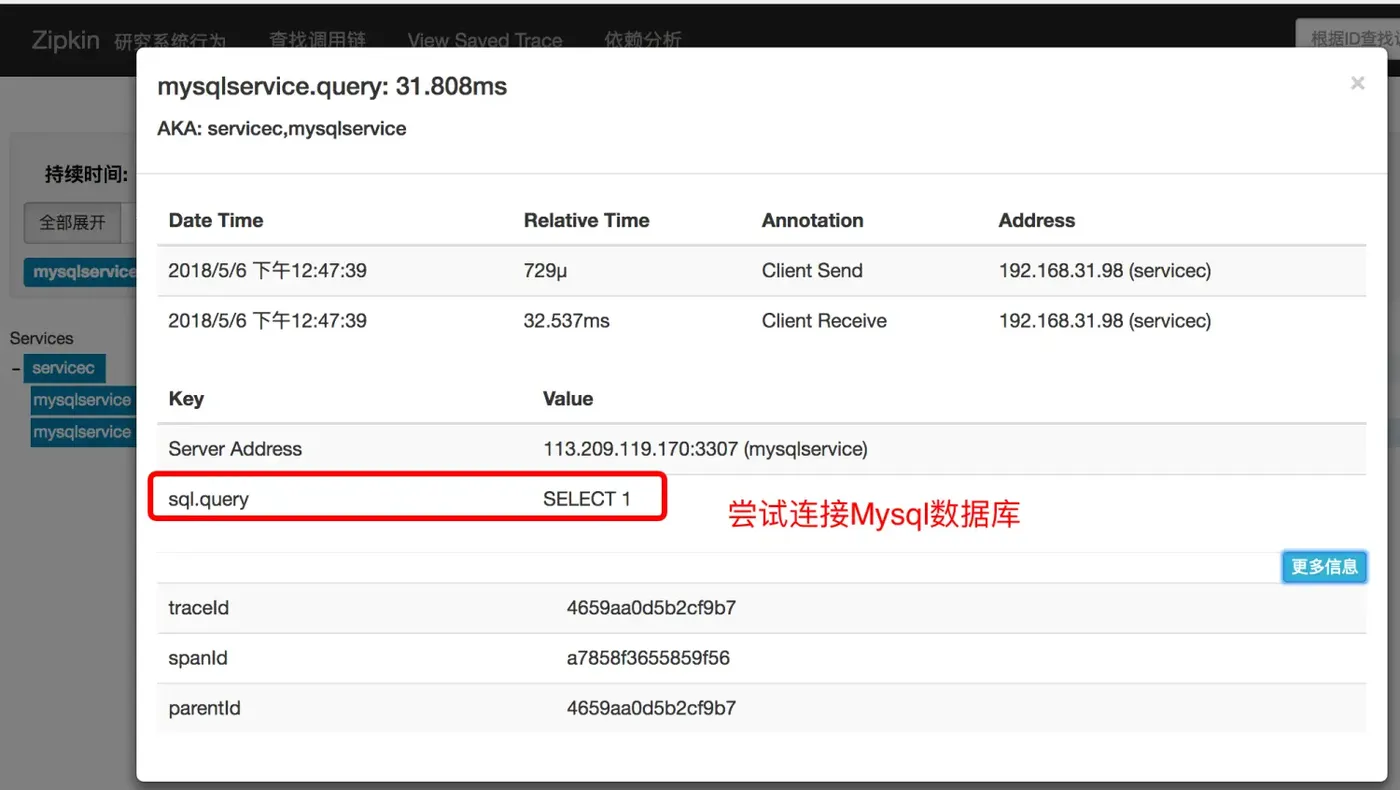Image resolution: width=1400 pixels, height=790 pixels.
Task: Click the 全部展开 button
Action: (72, 222)
